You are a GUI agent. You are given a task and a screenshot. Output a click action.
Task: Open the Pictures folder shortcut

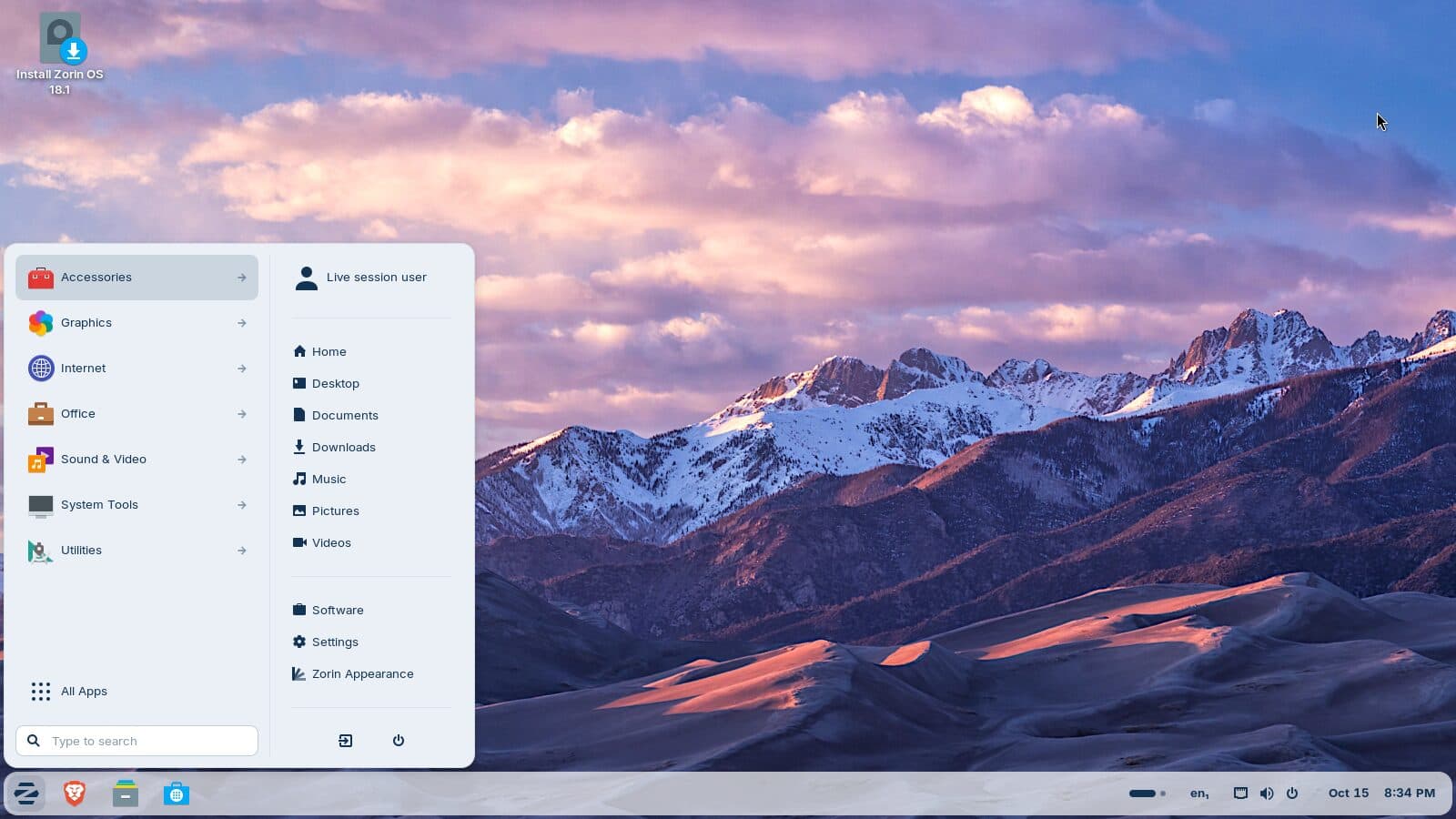(371, 511)
